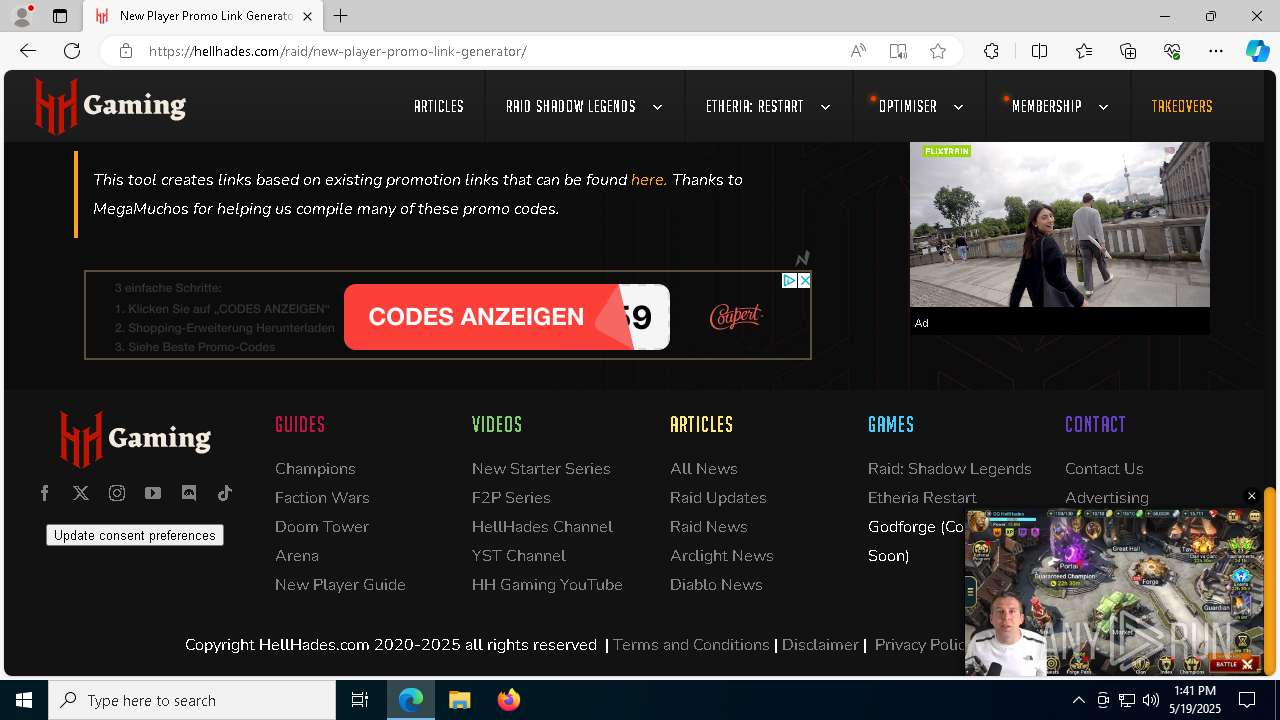
Task: Click the HH Gaming logo in header
Action: [110, 105]
